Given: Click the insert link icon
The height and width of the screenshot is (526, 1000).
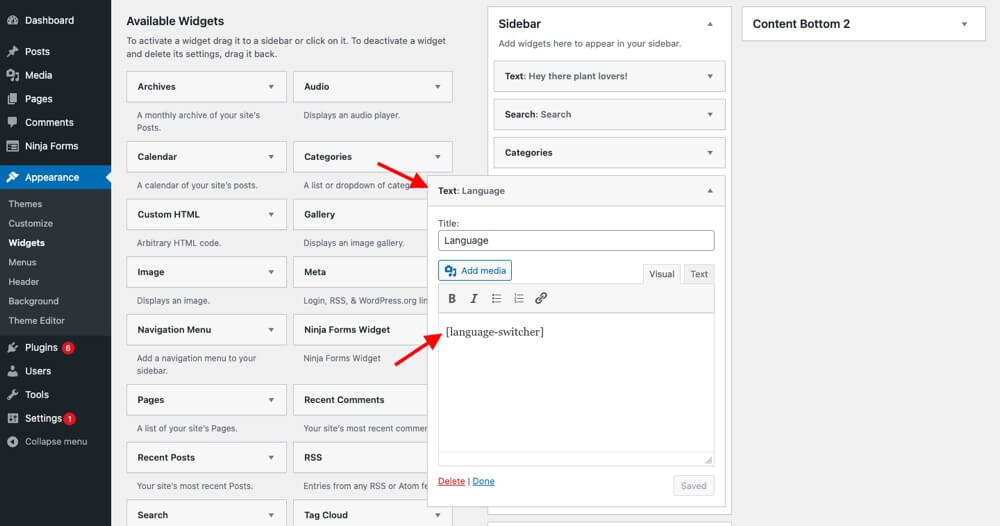Looking at the screenshot, I should pos(541,298).
